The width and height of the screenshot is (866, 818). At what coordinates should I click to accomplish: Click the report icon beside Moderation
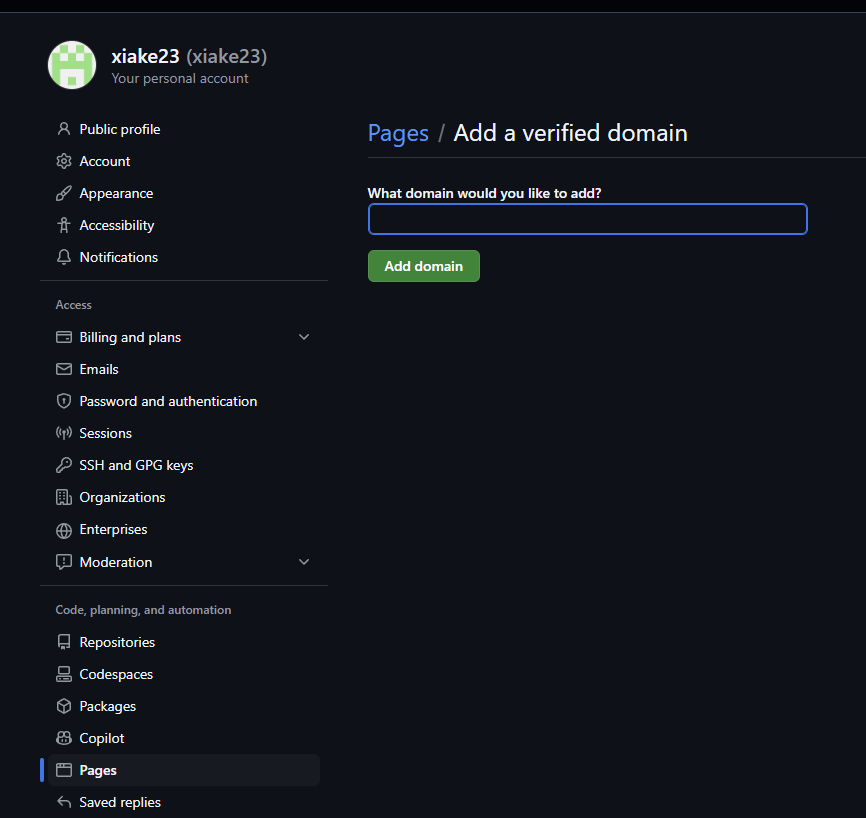(x=64, y=562)
